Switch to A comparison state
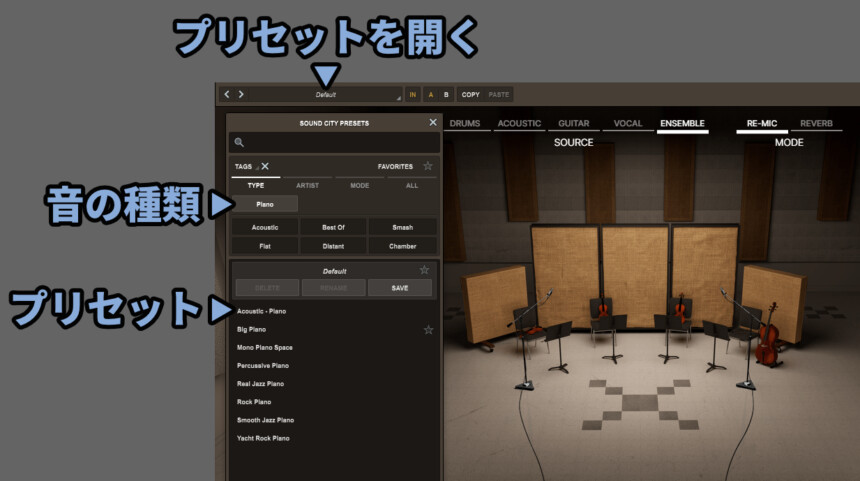 tap(431, 94)
